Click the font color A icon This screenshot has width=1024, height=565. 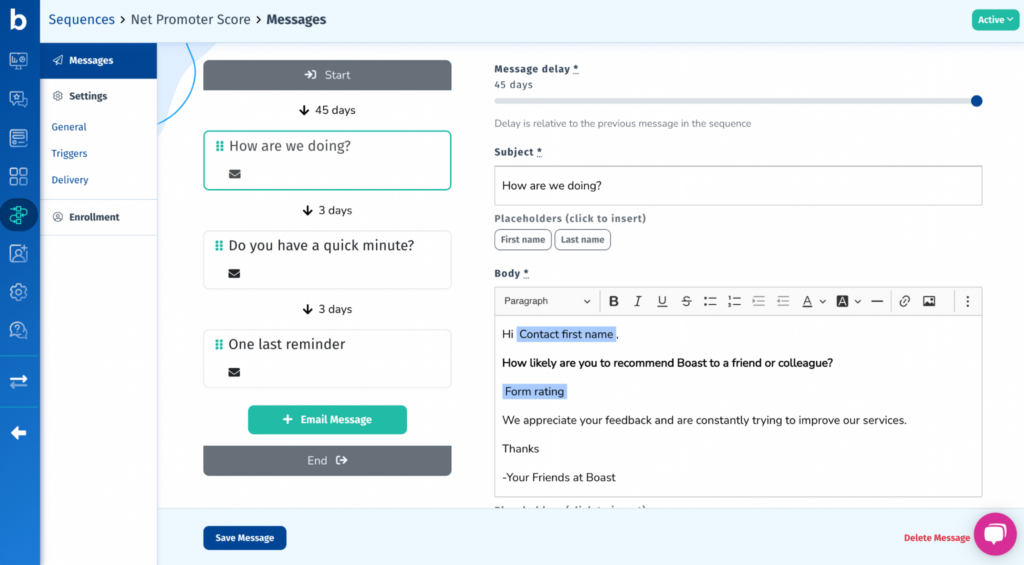(807, 301)
